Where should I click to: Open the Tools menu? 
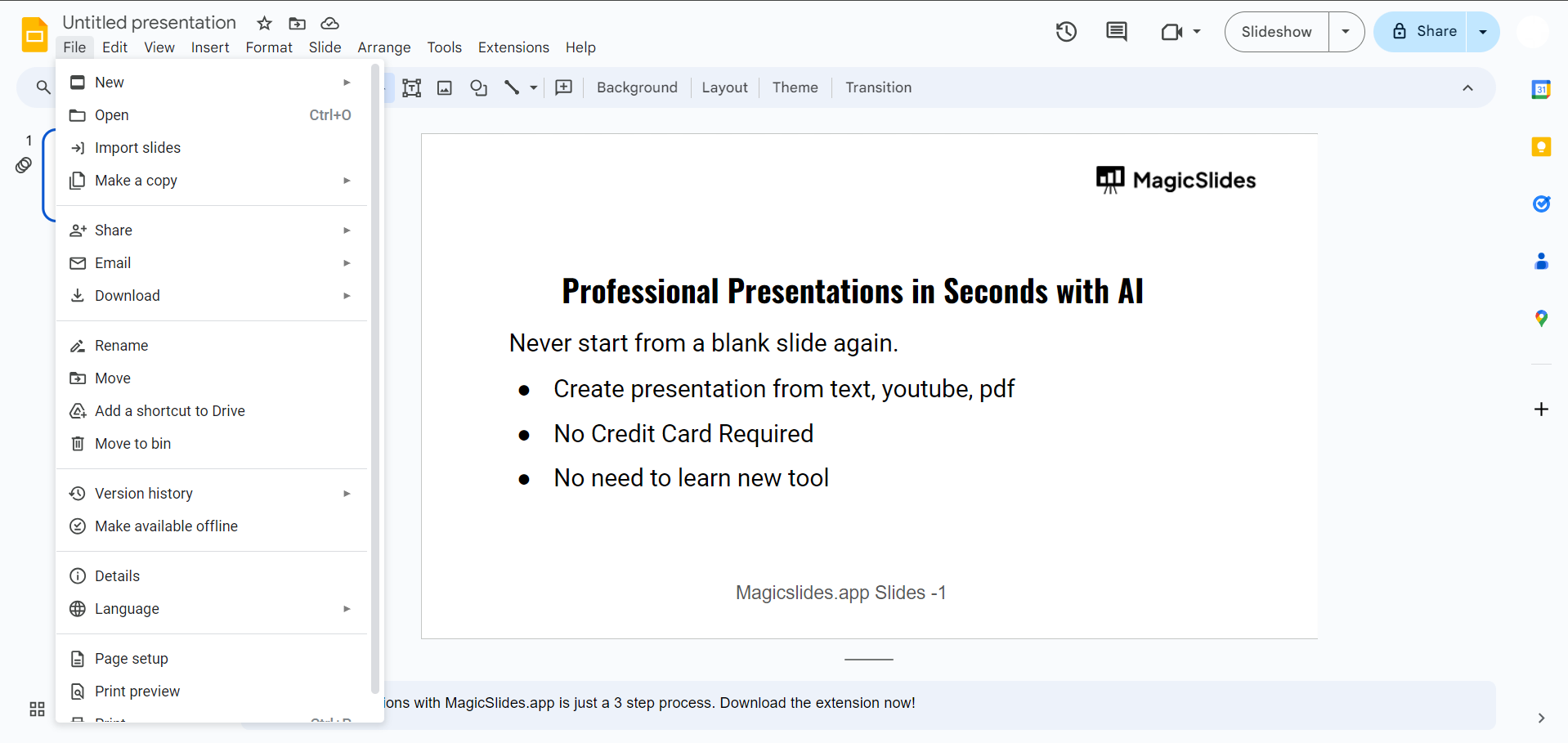(445, 47)
